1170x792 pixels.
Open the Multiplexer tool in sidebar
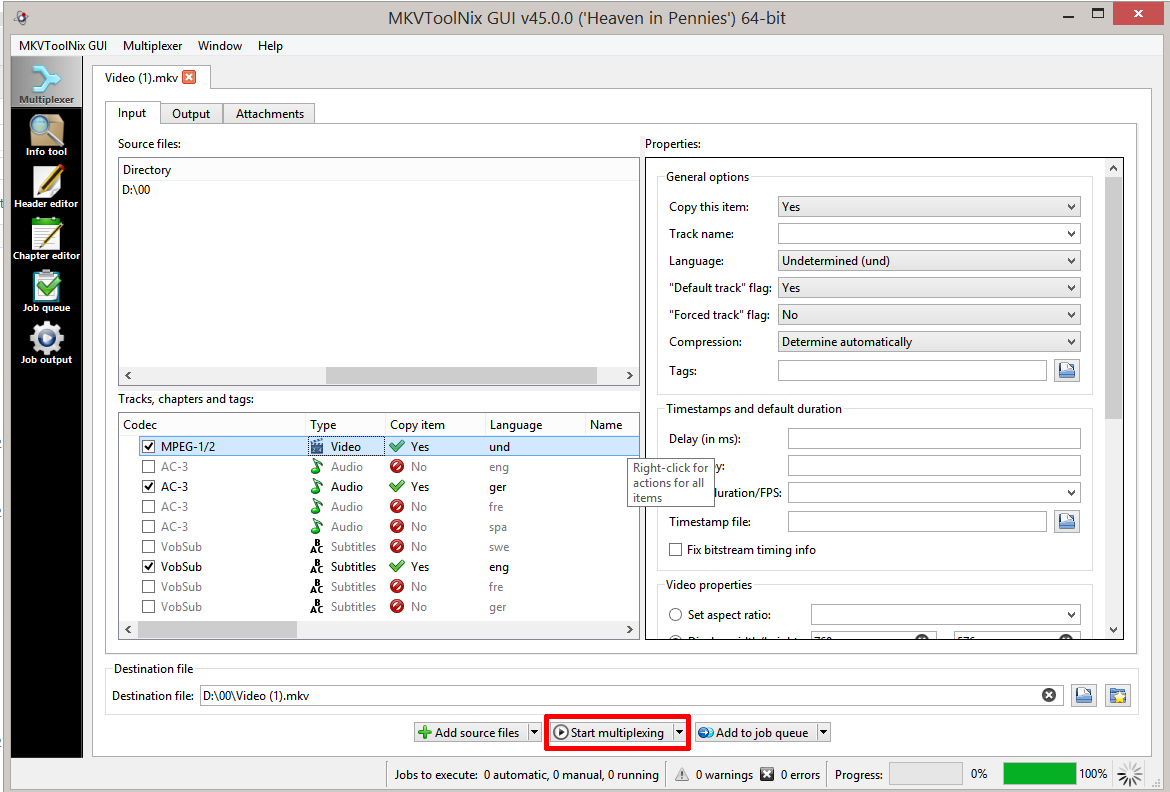click(46, 84)
